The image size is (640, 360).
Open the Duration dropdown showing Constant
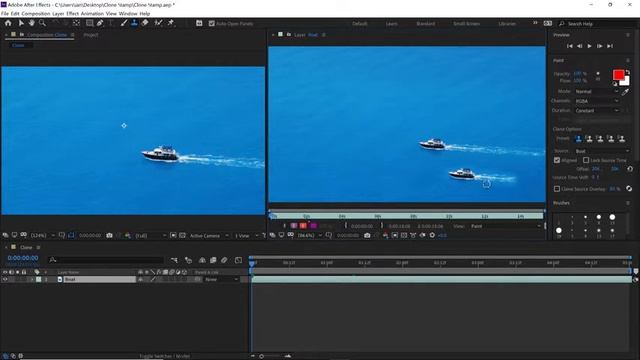click(597, 111)
